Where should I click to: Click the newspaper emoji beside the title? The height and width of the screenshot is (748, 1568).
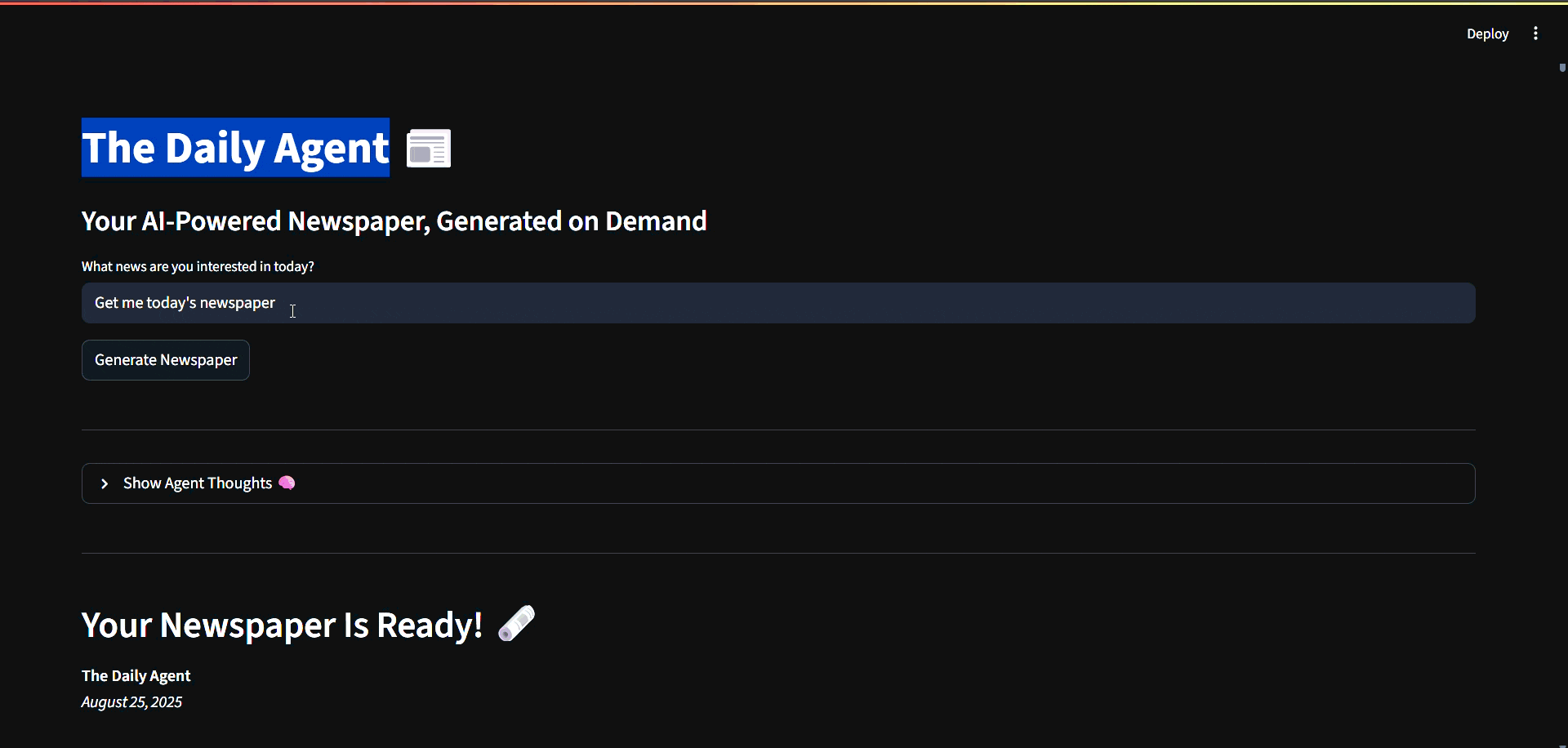coord(429,149)
